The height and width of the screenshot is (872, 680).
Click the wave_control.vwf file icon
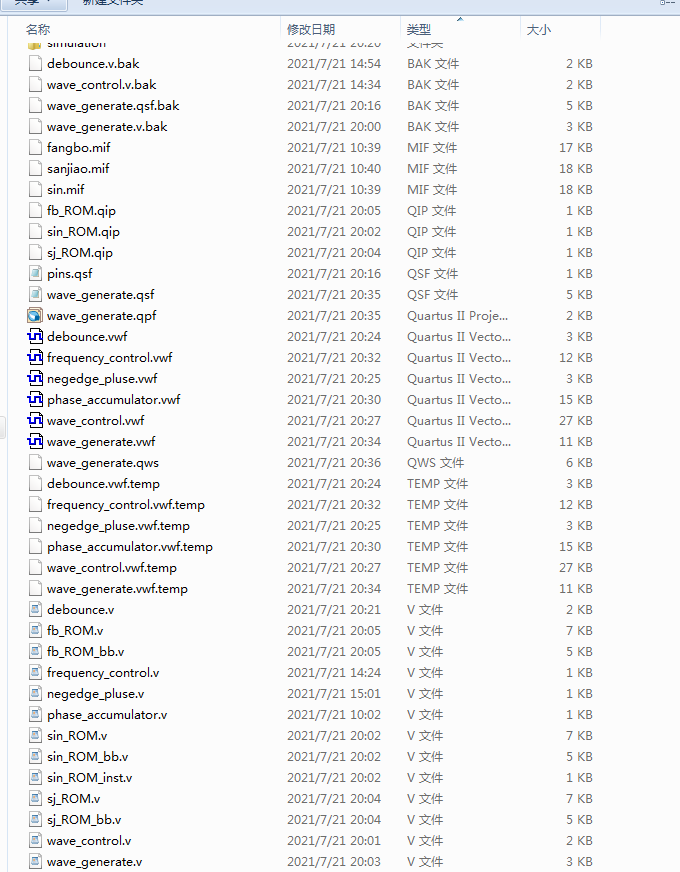36,421
